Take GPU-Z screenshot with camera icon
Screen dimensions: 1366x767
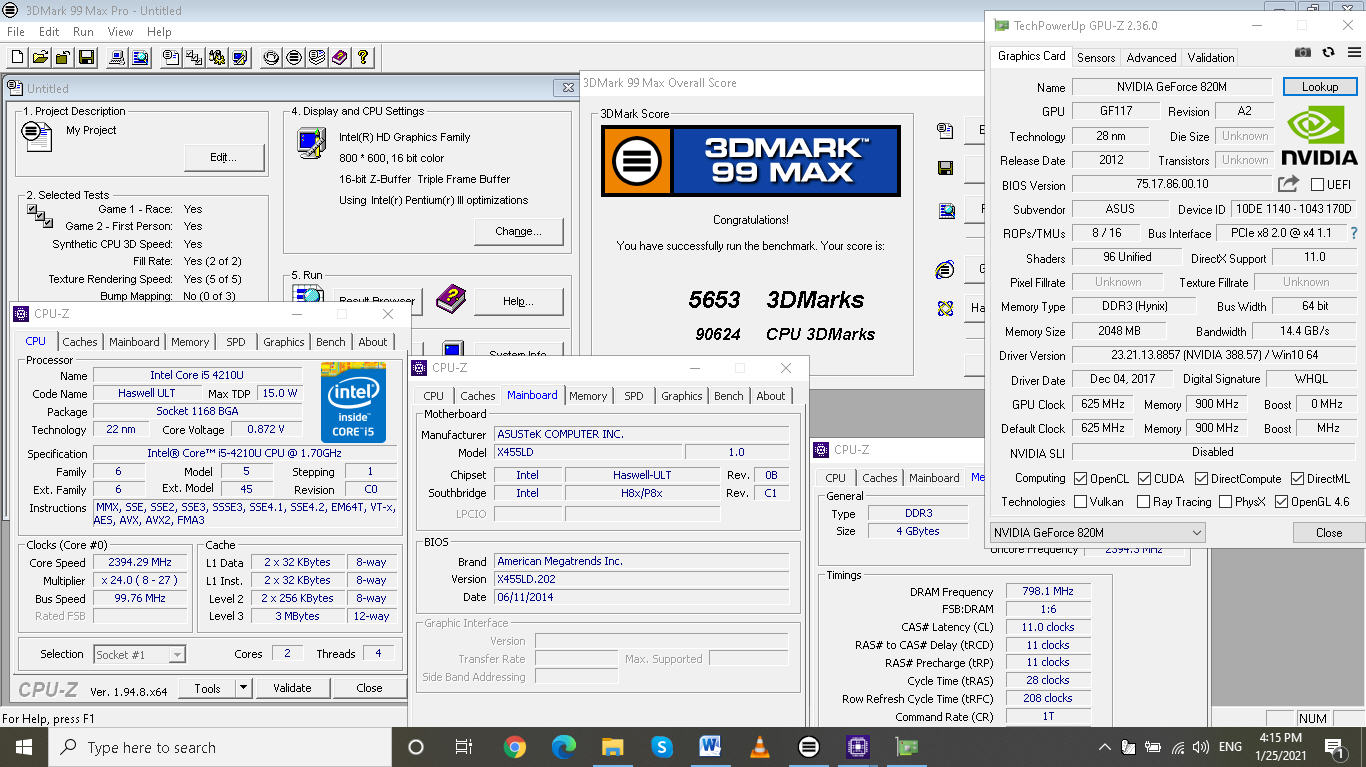[x=1303, y=53]
